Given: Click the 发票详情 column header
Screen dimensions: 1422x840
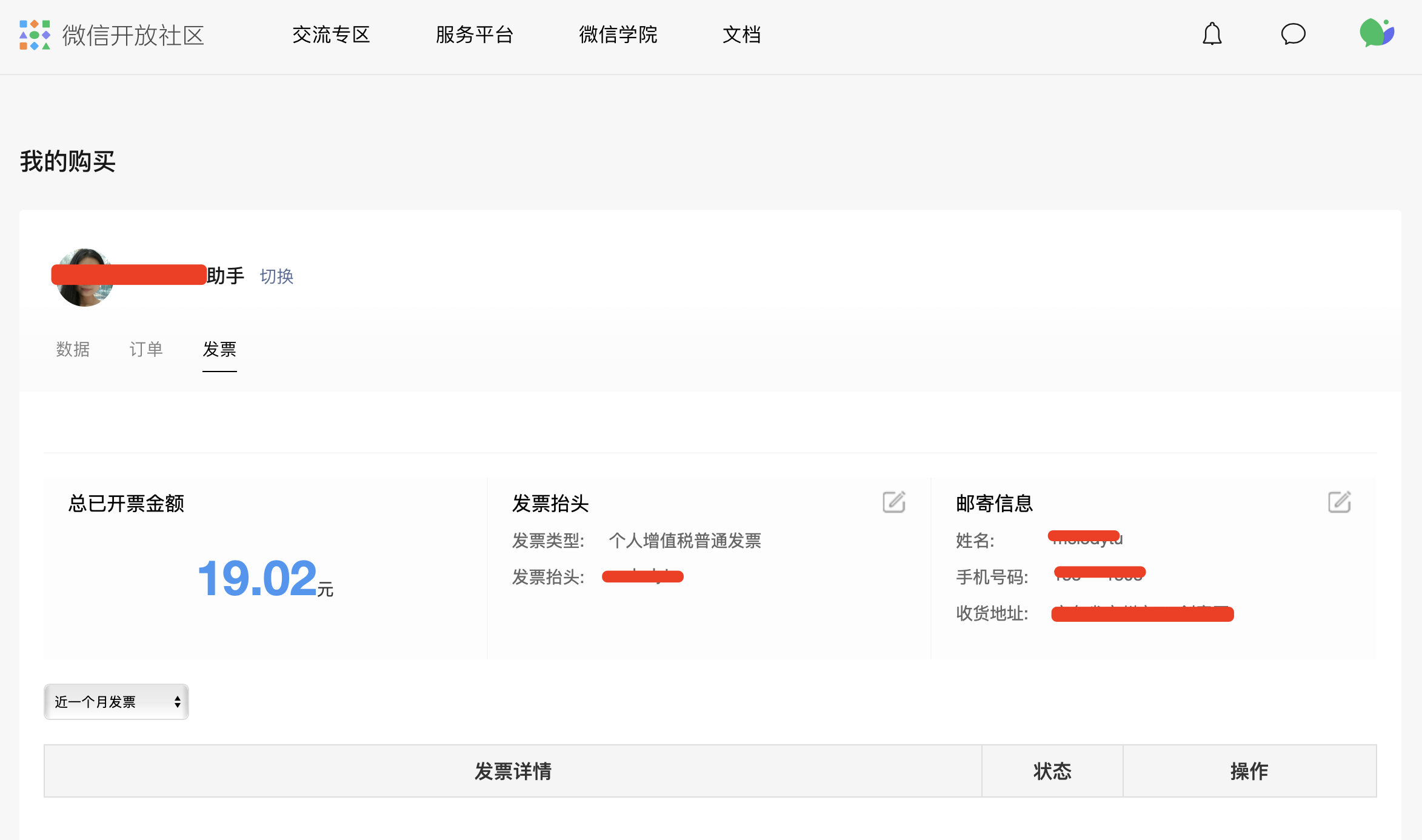Looking at the screenshot, I should point(513,772).
